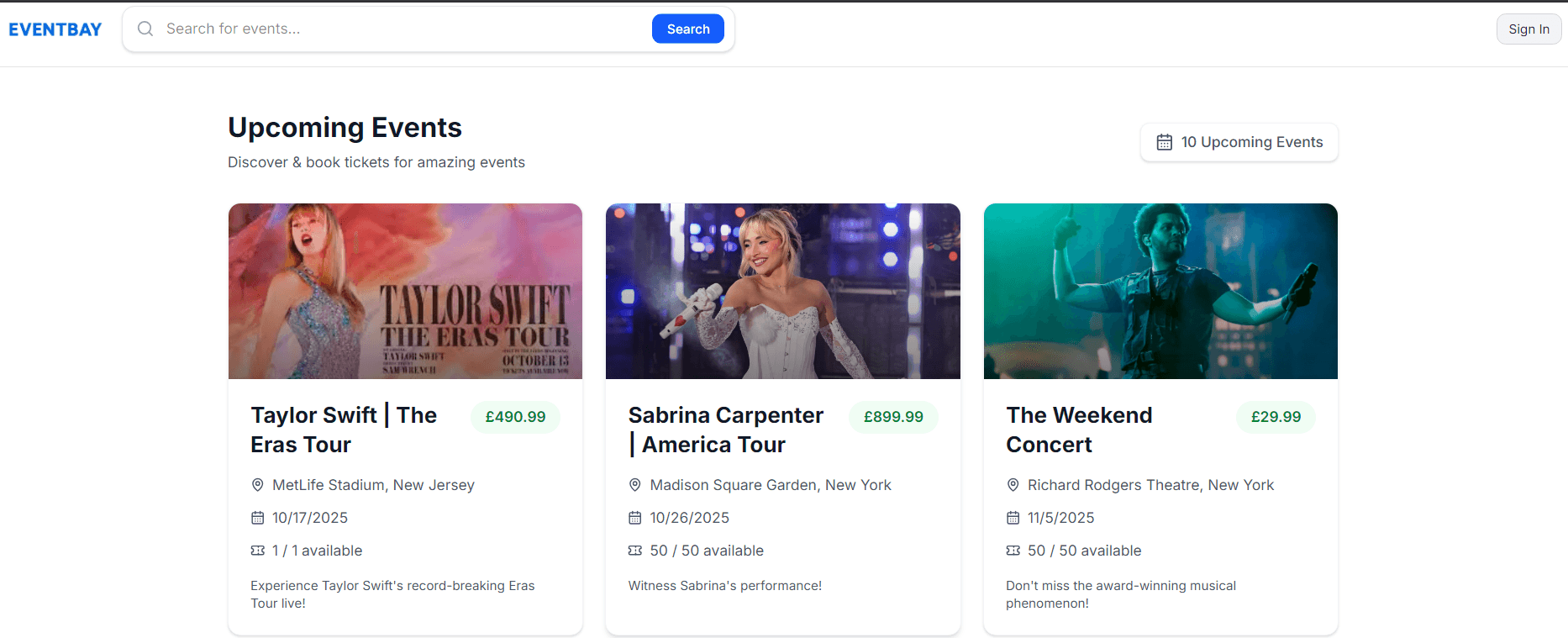Click ticket icon next to 1 / 1 available
This screenshot has height=638, width=1568.
point(258,551)
